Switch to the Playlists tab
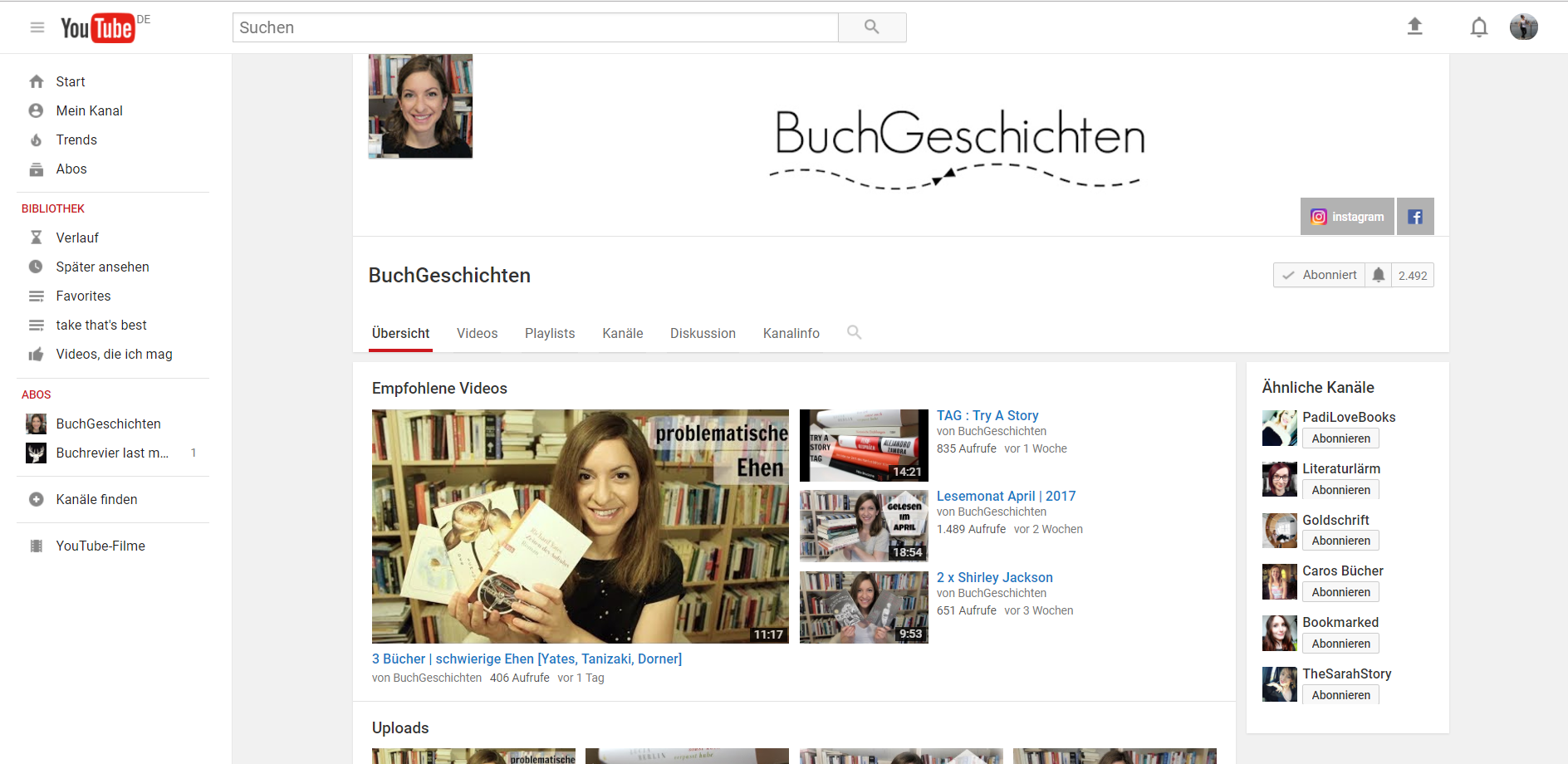This screenshot has width=1568, height=764. pos(550,333)
